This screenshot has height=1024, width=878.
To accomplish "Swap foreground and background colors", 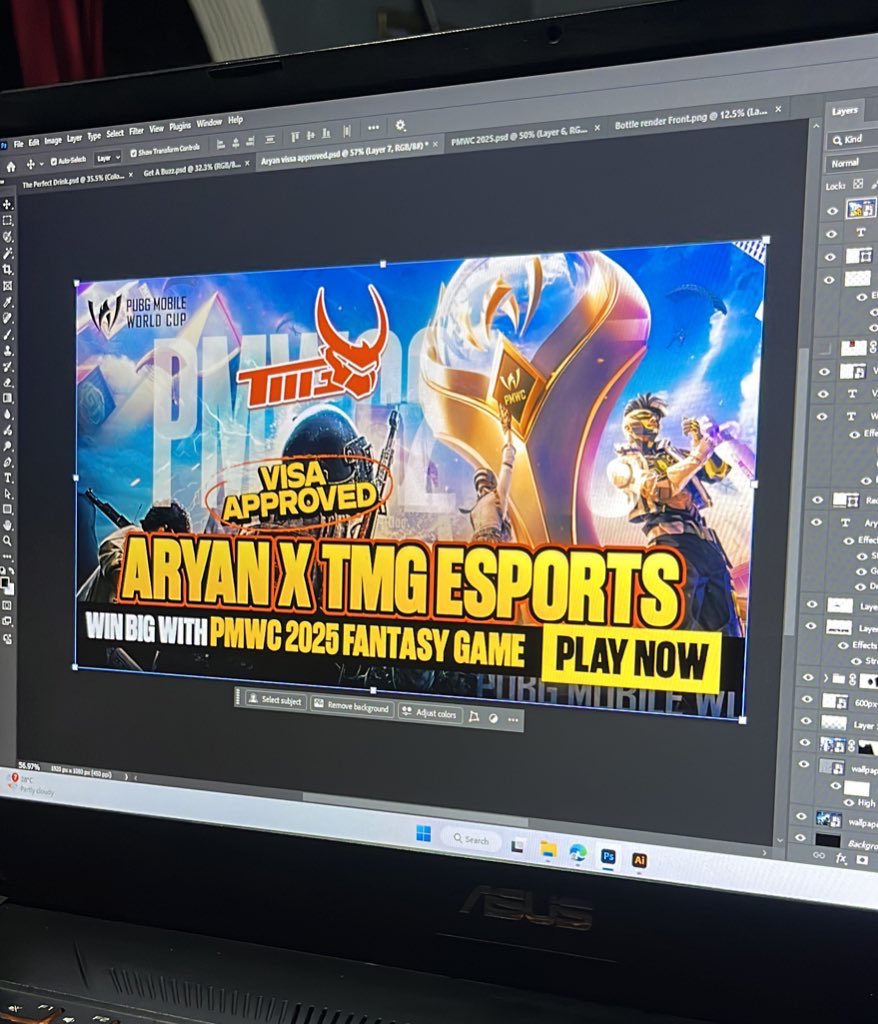I will tap(11, 572).
